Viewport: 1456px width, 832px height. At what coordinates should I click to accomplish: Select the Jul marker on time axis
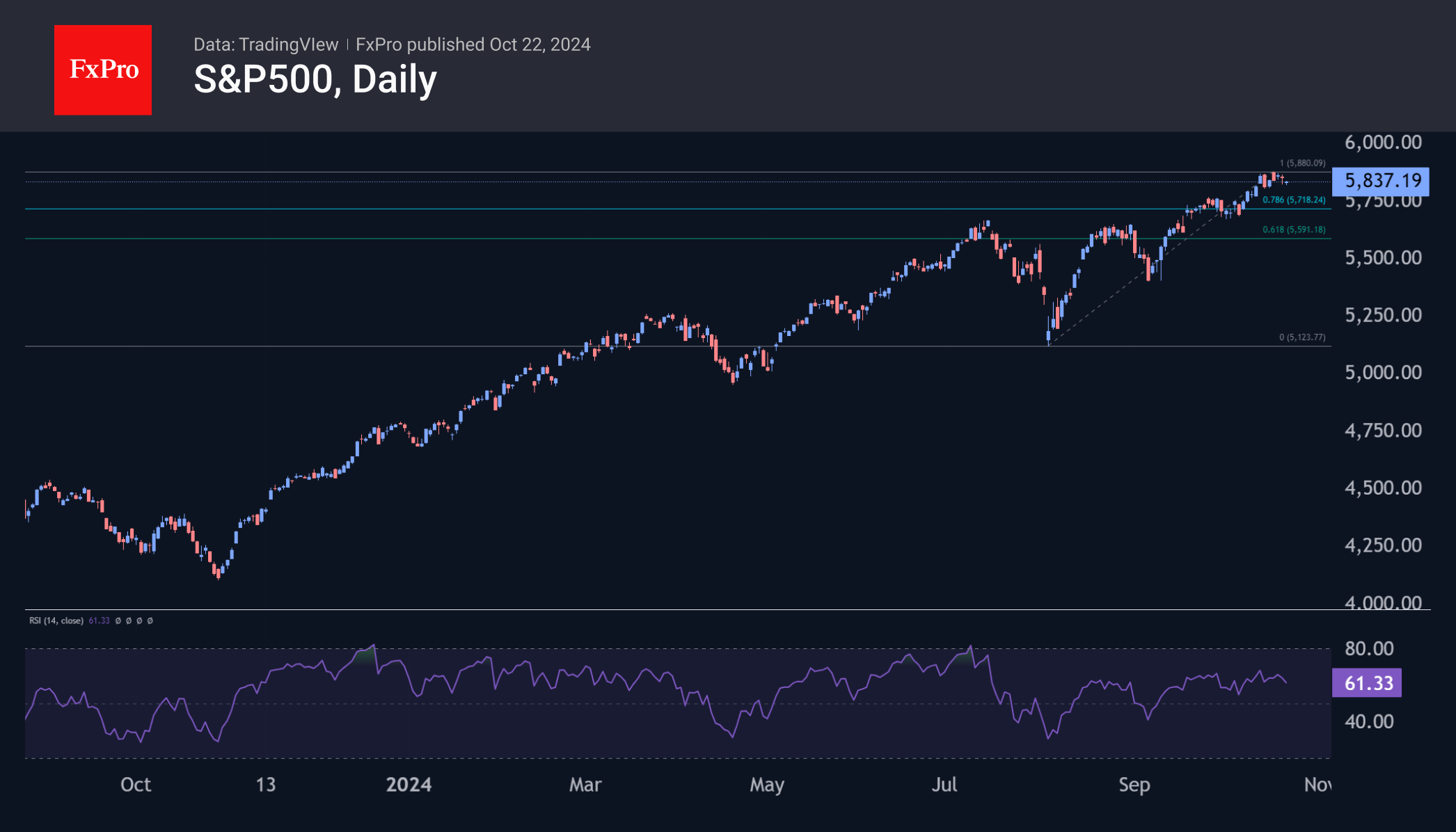(944, 785)
